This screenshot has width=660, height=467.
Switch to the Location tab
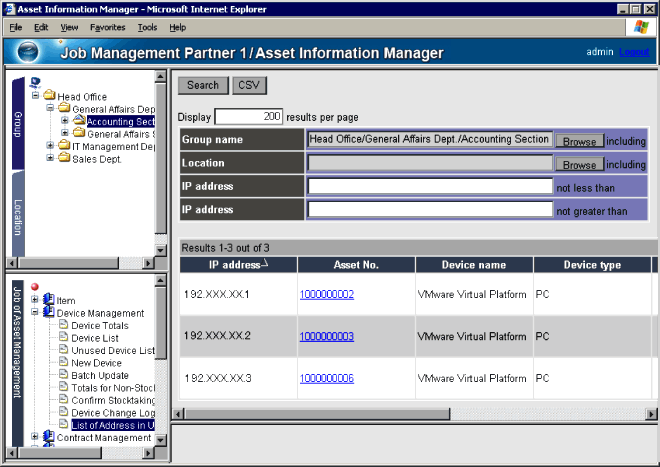(18, 217)
